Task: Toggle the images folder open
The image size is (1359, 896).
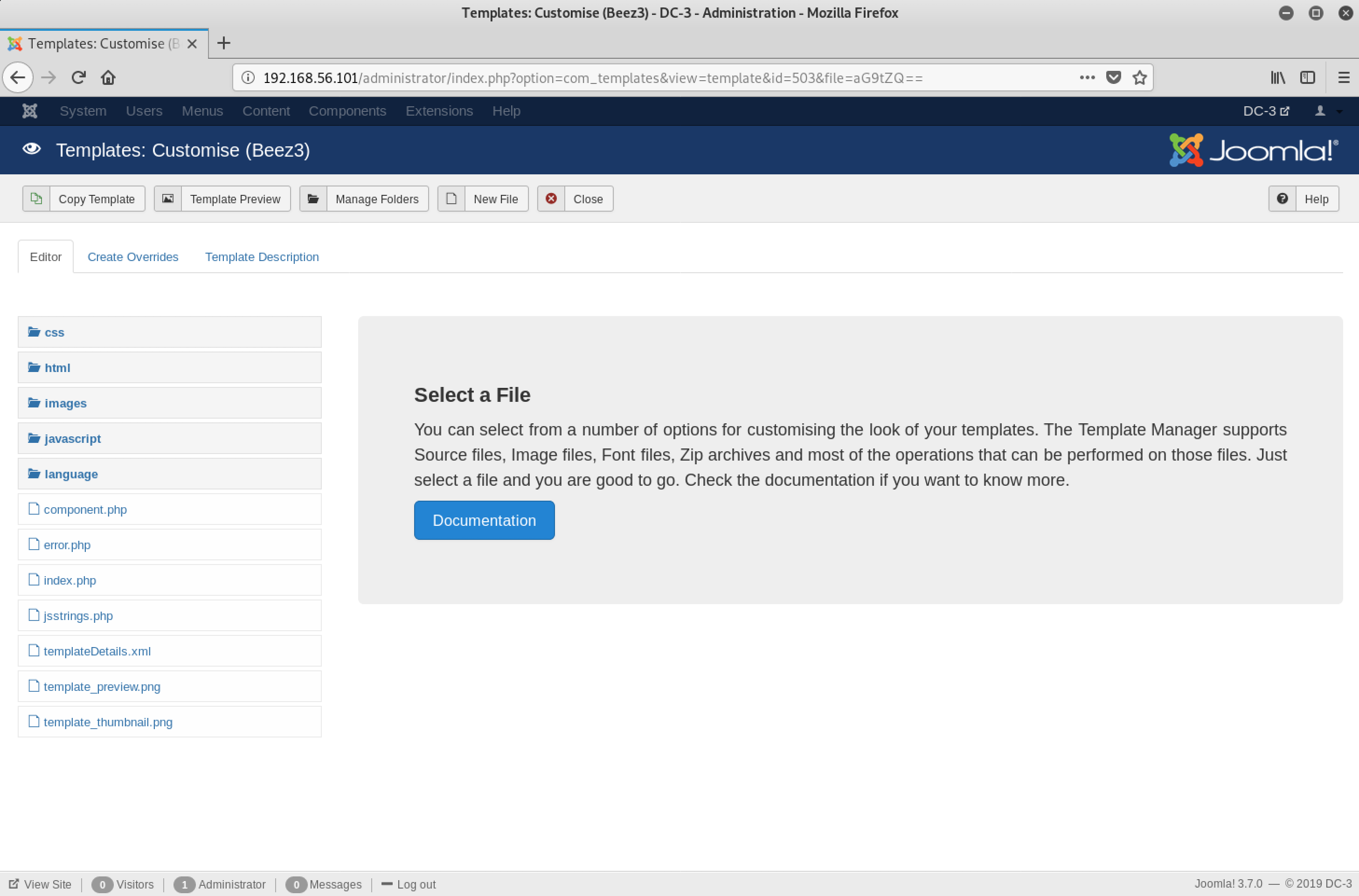Action: (64, 402)
